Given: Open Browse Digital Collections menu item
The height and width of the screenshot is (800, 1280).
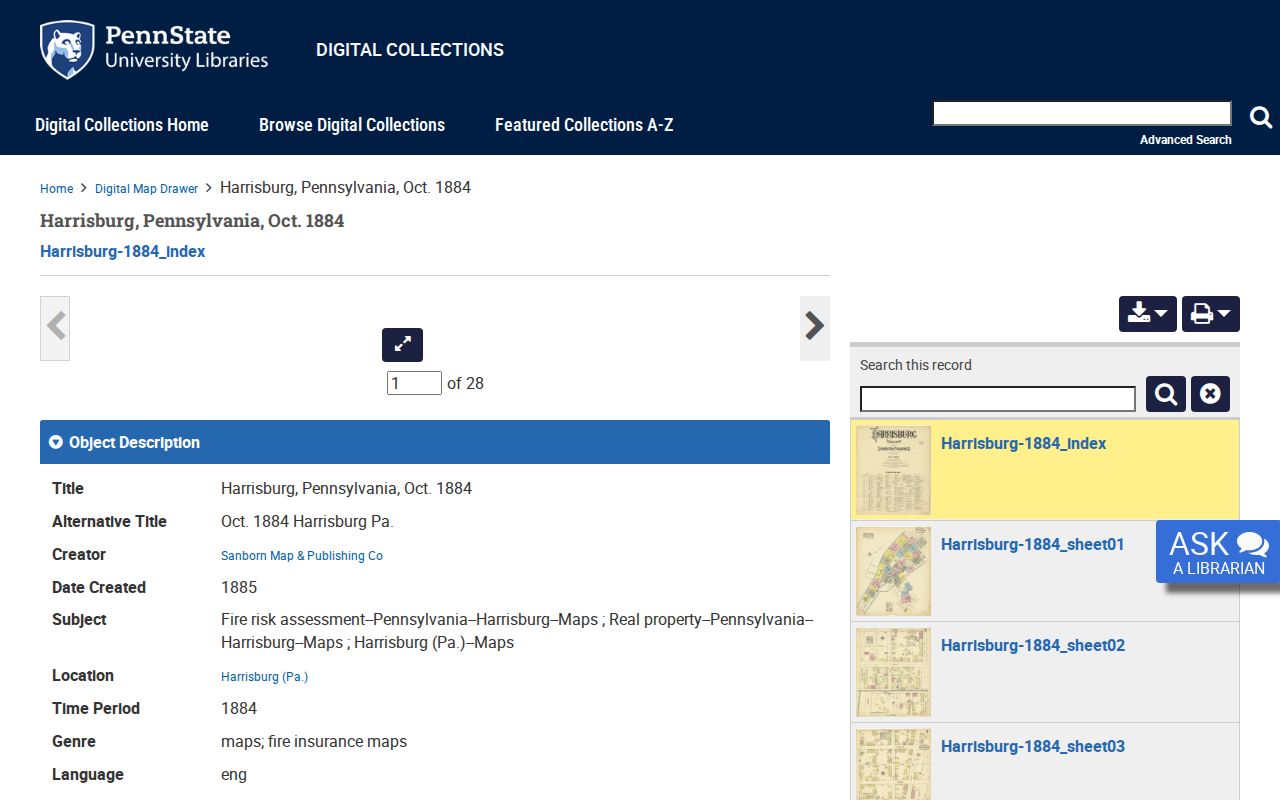Looking at the screenshot, I should [x=352, y=125].
